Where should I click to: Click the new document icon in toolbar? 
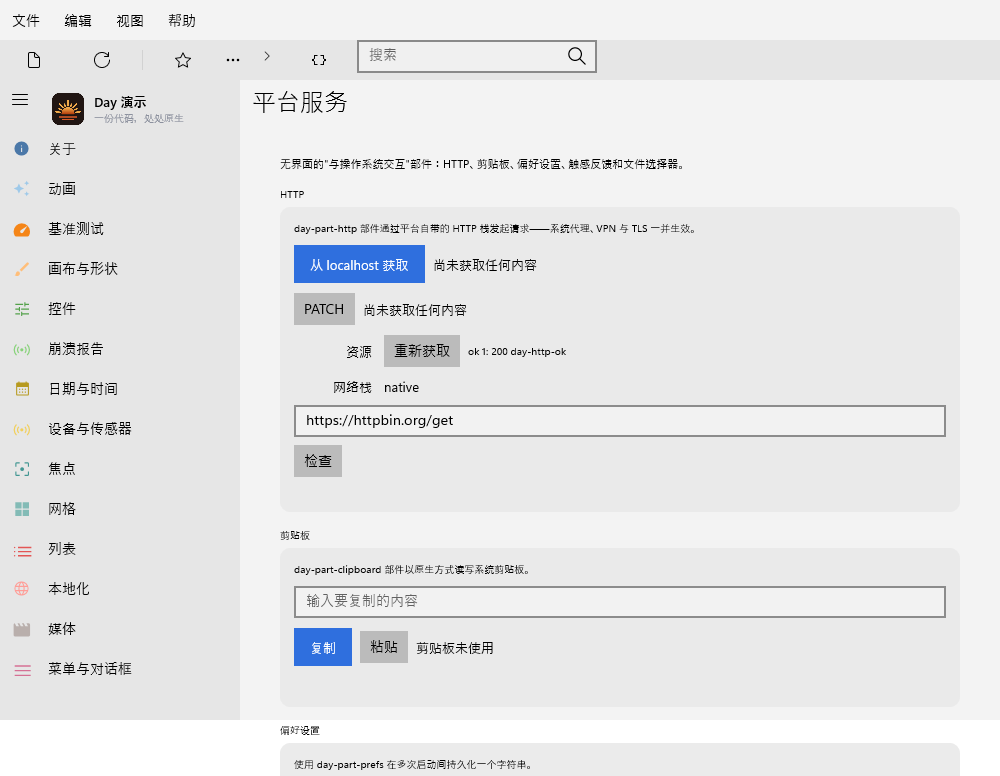click(34, 60)
